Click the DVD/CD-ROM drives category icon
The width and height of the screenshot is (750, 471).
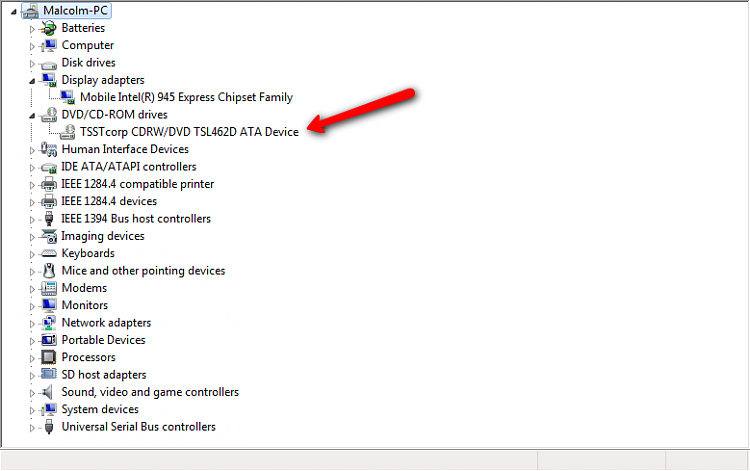(48, 115)
